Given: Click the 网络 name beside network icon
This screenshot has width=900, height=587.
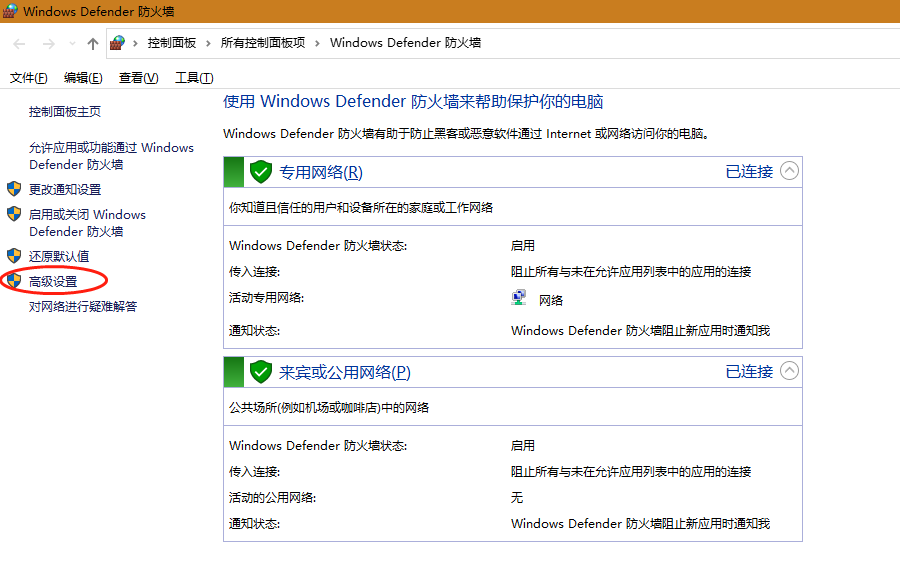Looking at the screenshot, I should (551, 300).
